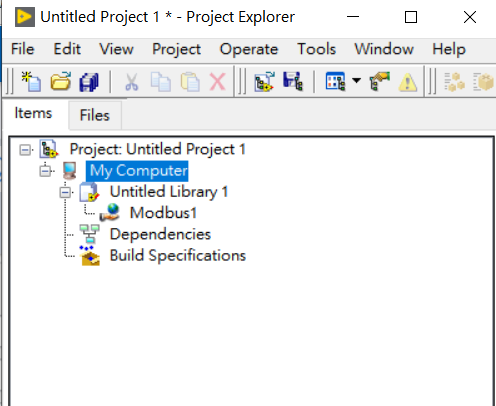
Task: Click the Add Targets and Devices icon
Action: (264, 81)
